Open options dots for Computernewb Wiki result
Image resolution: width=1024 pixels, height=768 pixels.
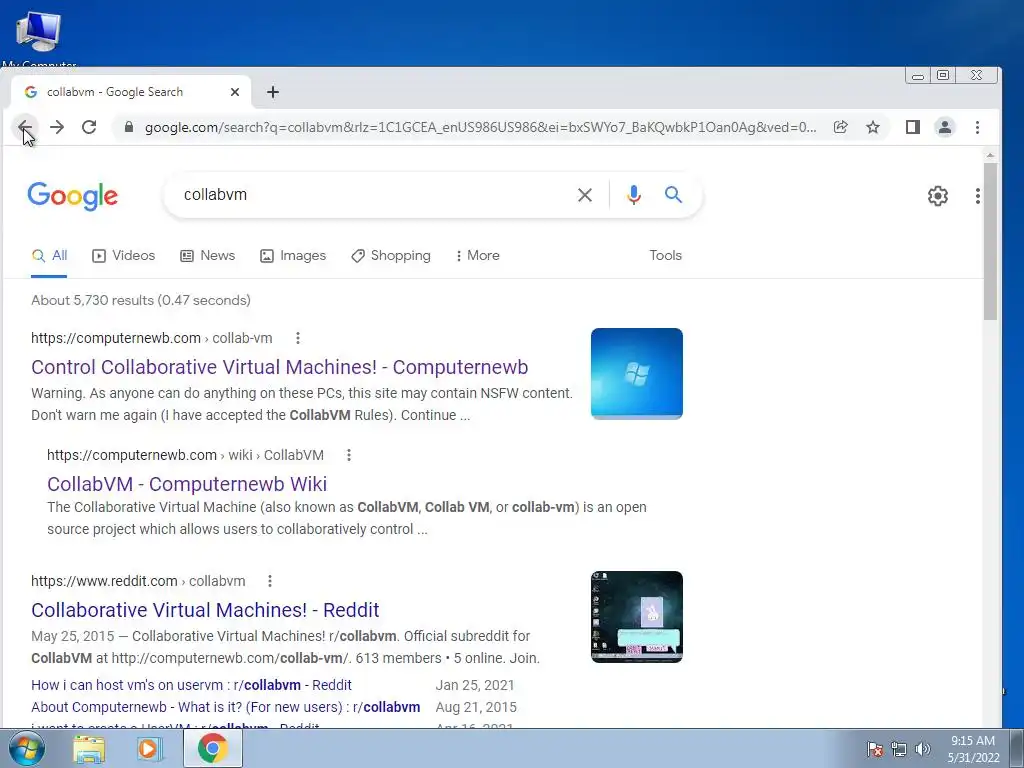(x=349, y=455)
